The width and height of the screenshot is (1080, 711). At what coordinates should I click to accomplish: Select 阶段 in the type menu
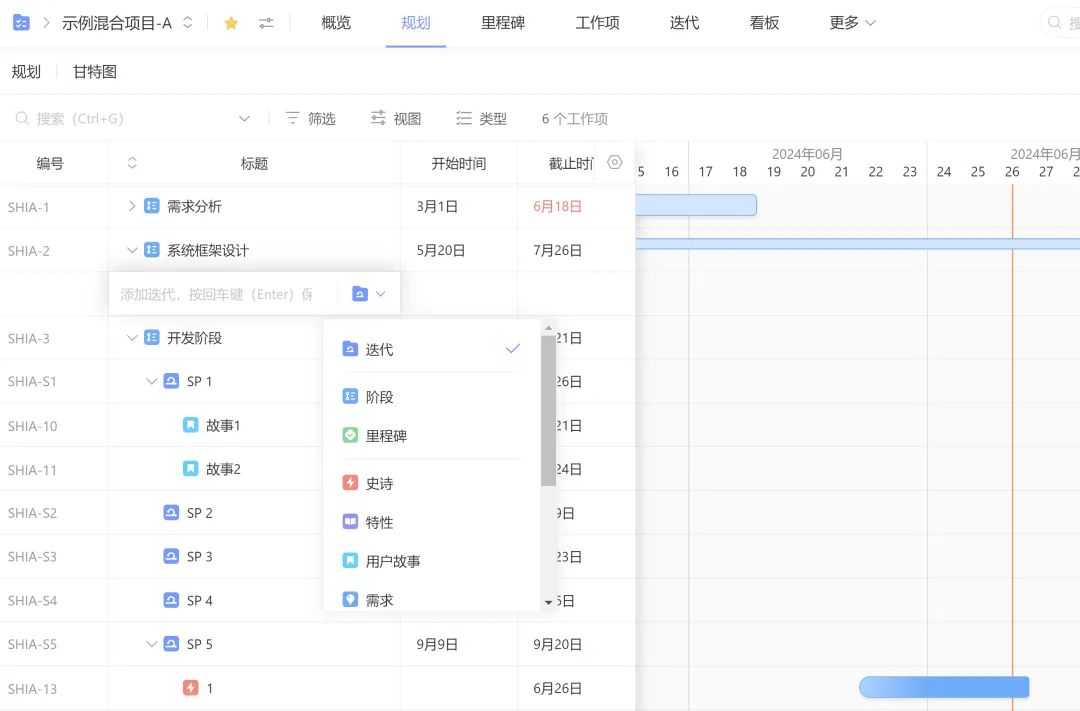tap(431, 397)
